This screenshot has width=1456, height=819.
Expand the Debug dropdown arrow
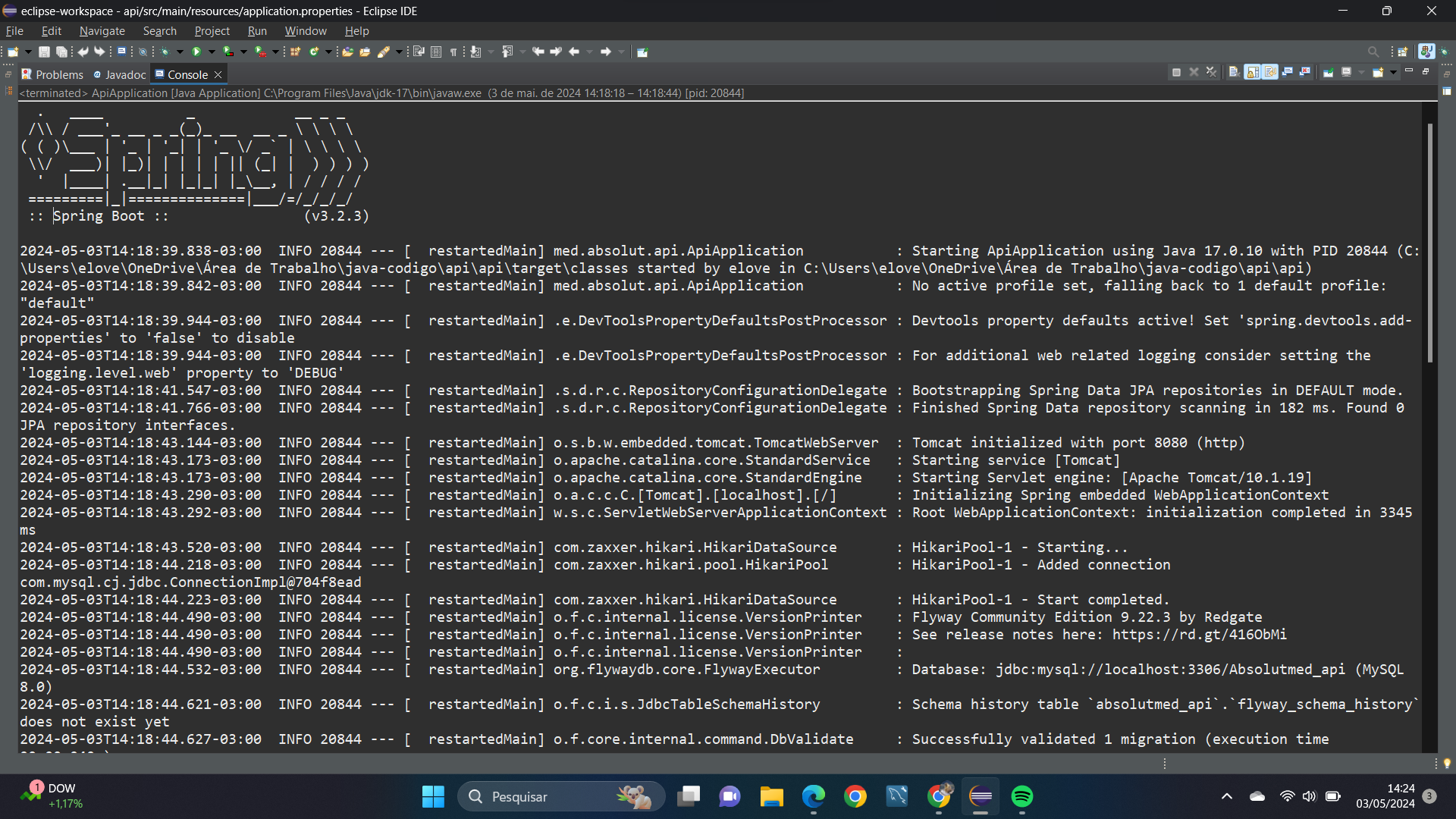tap(180, 52)
